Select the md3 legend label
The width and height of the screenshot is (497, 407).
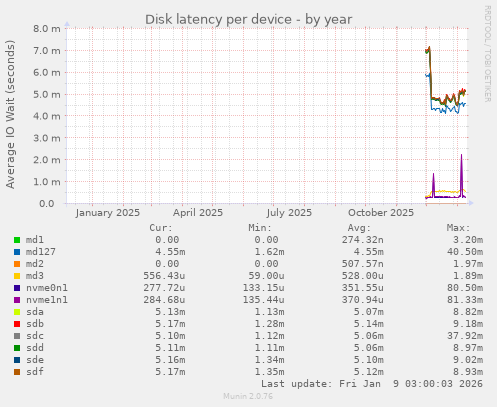pos(35,276)
